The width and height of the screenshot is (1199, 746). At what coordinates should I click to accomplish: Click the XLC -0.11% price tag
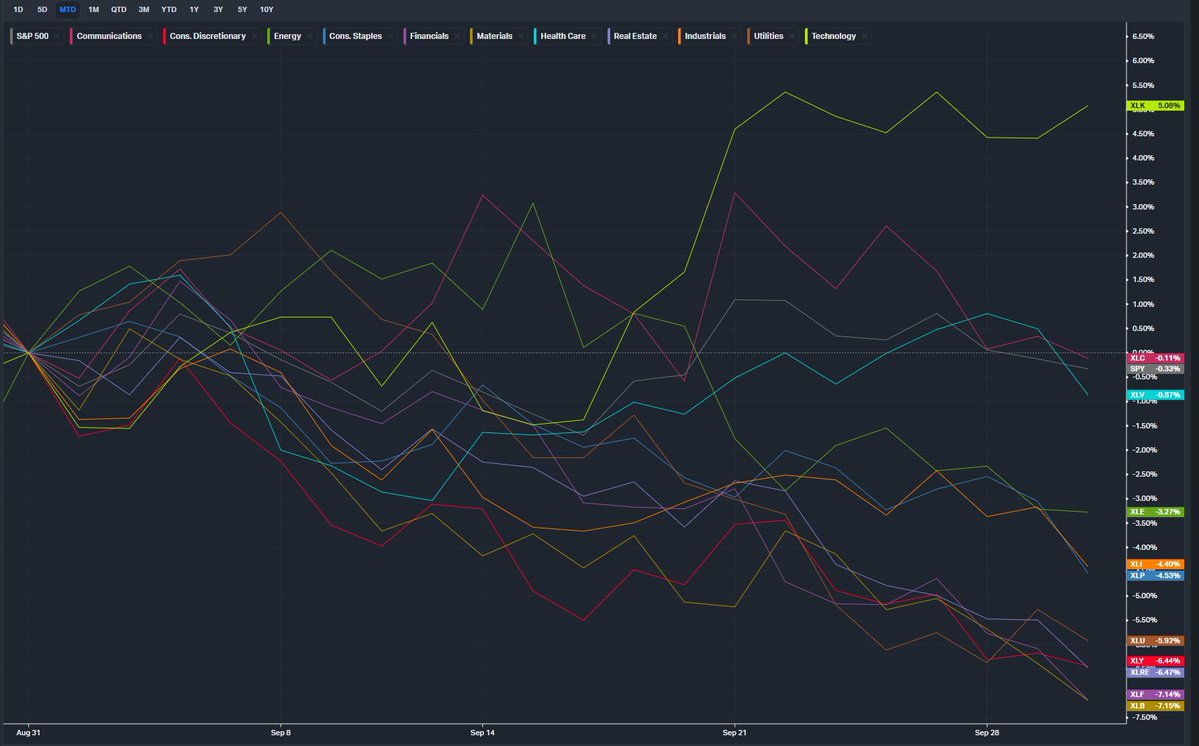(x=1155, y=358)
